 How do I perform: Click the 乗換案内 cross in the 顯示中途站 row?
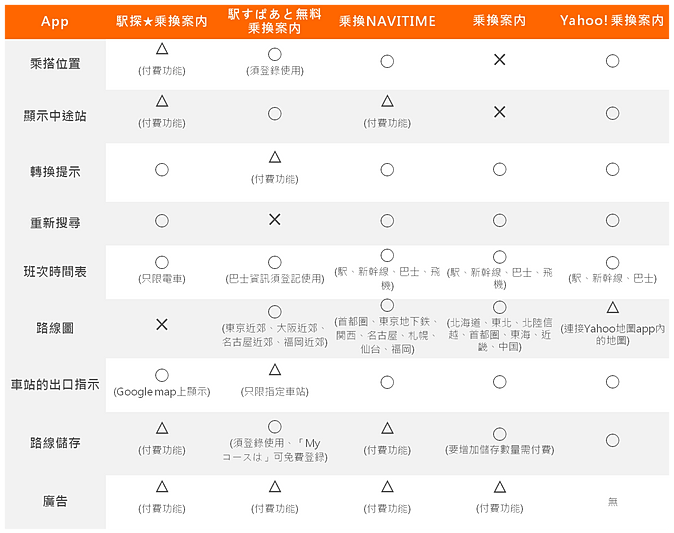point(499,112)
